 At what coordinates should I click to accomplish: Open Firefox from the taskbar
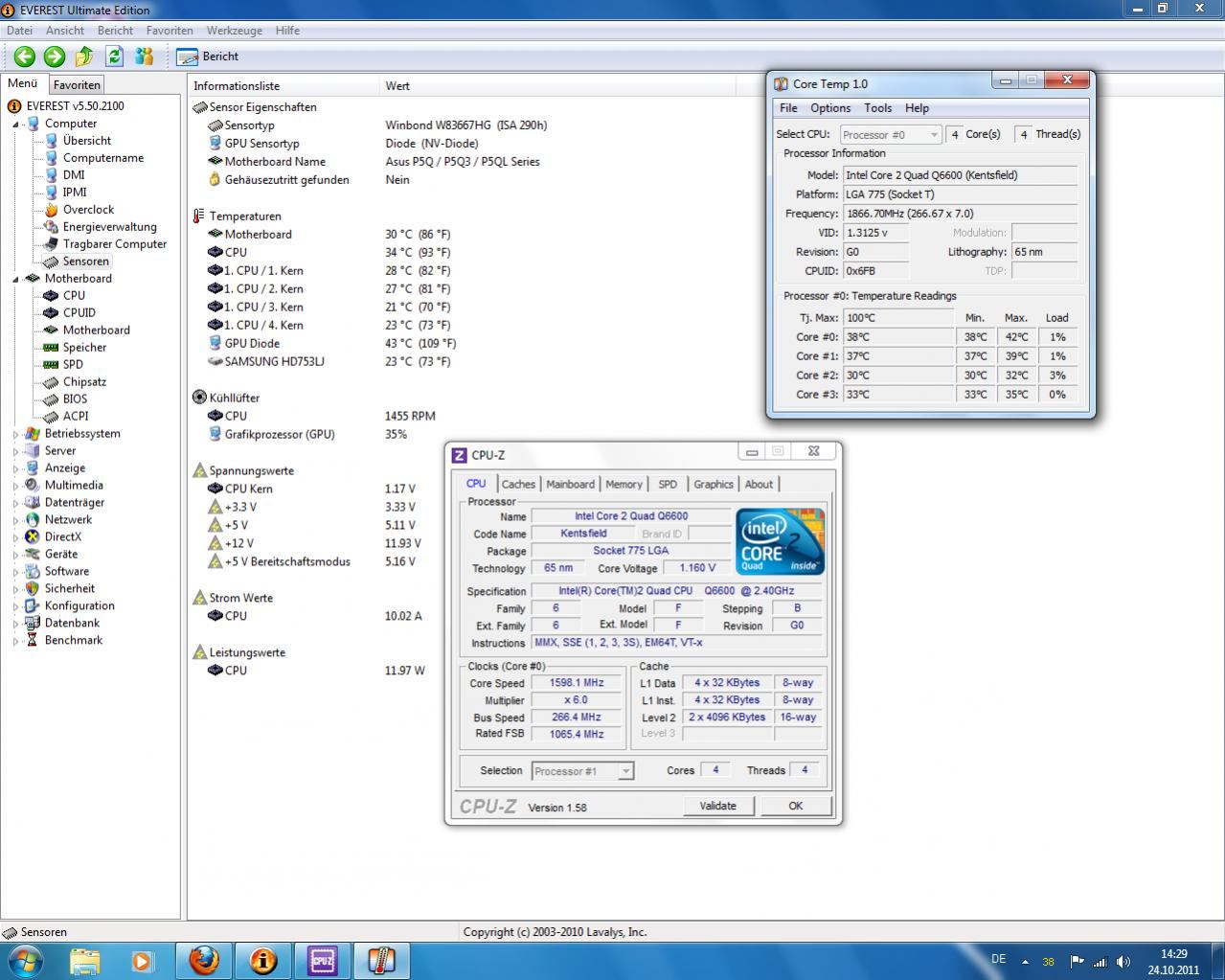203,961
